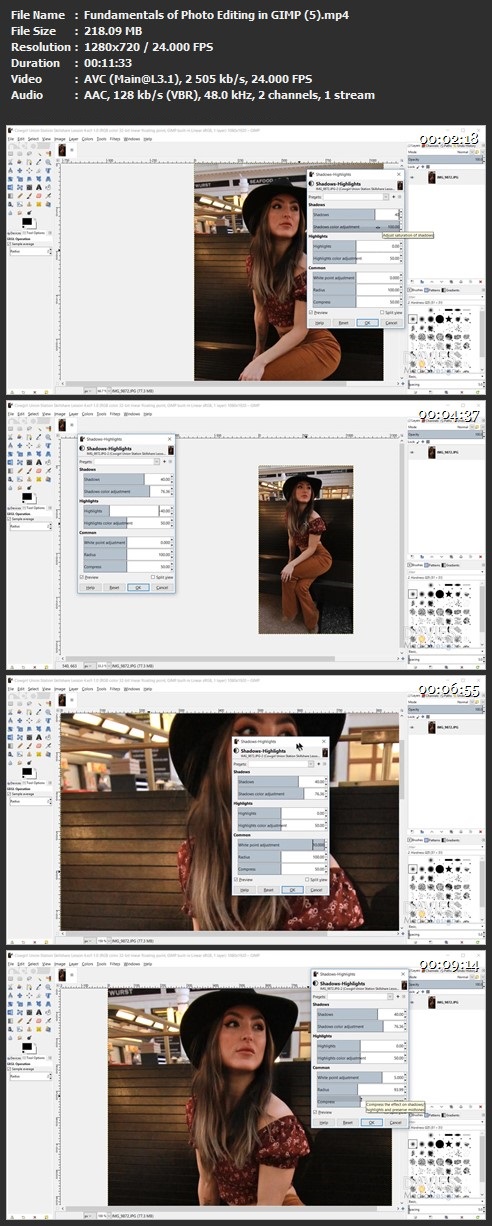Click Reset in the 06:55 Shadows-Highlights dialog
The width and height of the screenshot is (492, 1226).
tap(269, 890)
